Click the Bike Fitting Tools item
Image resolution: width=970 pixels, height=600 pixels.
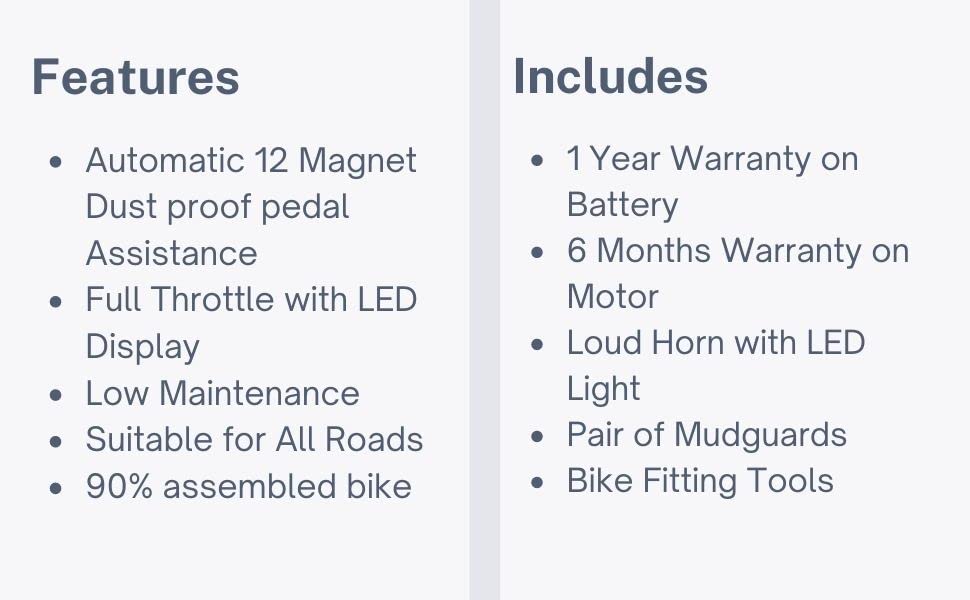click(700, 480)
